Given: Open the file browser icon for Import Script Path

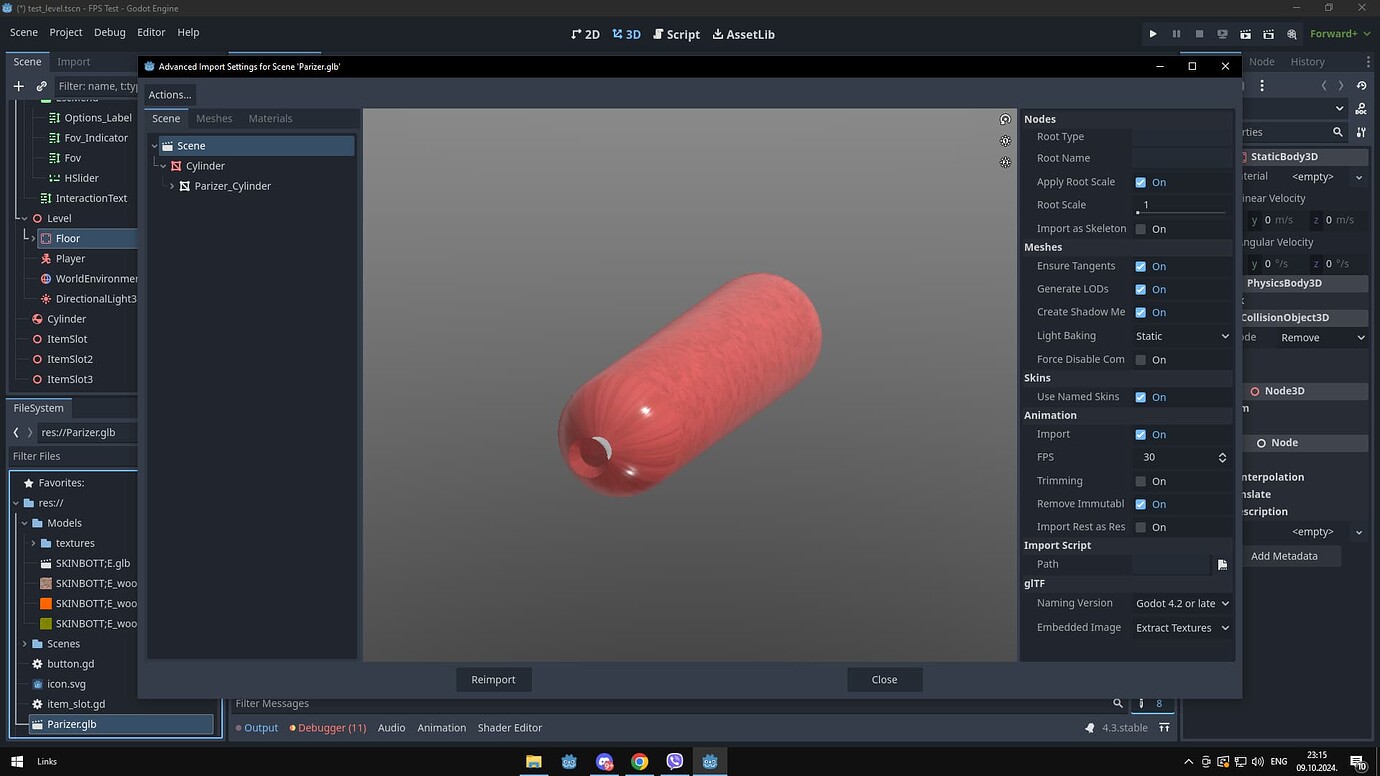Looking at the screenshot, I should coord(1221,564).
